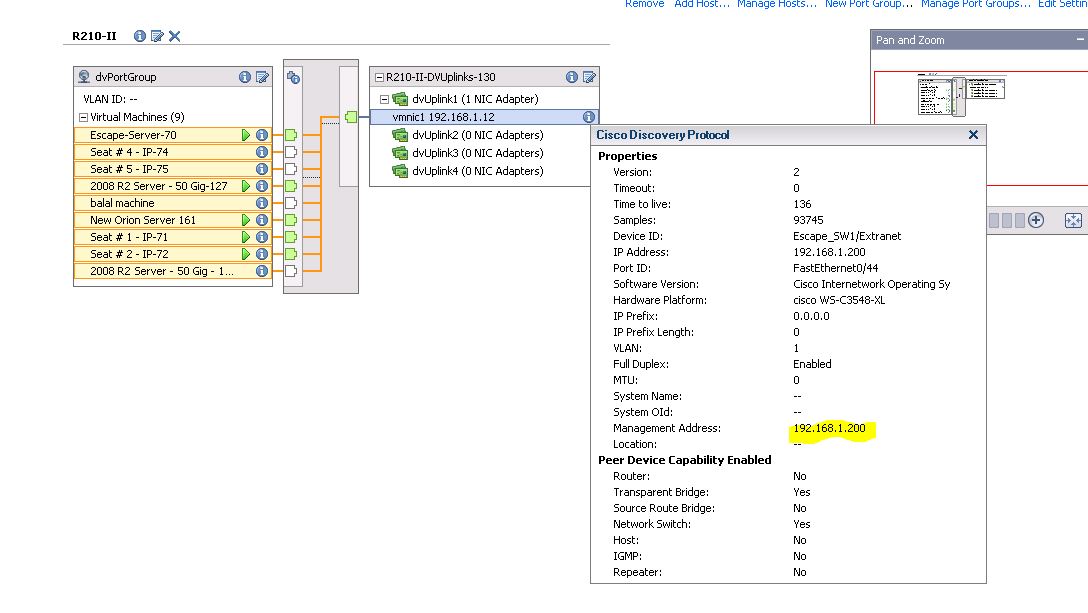This screenshot has width=1088, height=613.
Task: Open info for 2008 R2 Server - 50 Gig-127
Action: point(262,186)
